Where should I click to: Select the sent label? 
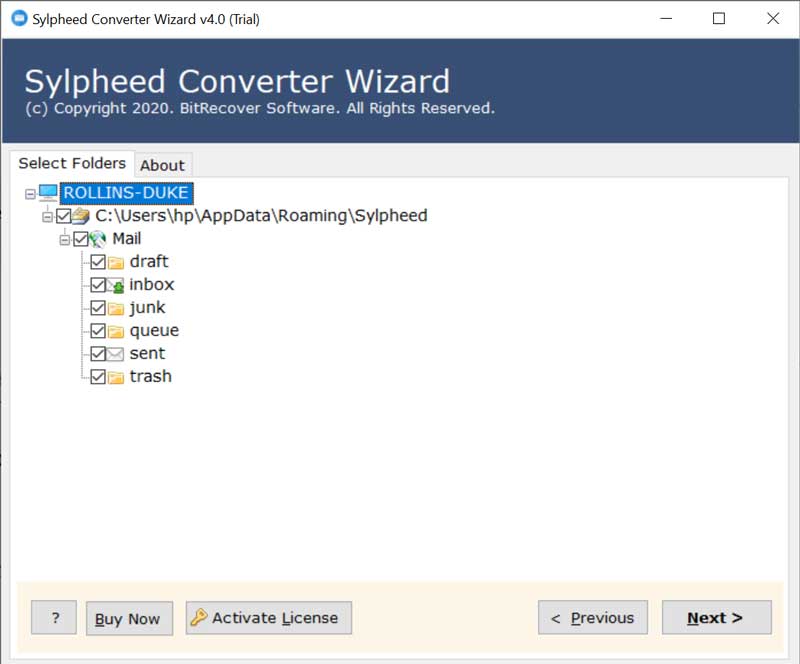[147, 354]
